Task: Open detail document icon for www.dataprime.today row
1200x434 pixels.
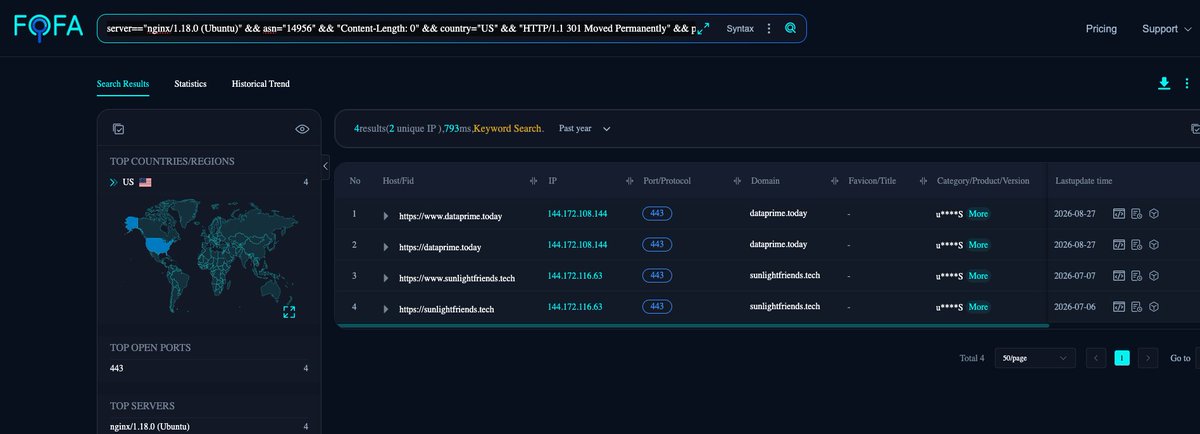Action: (x=1137, y=214)
